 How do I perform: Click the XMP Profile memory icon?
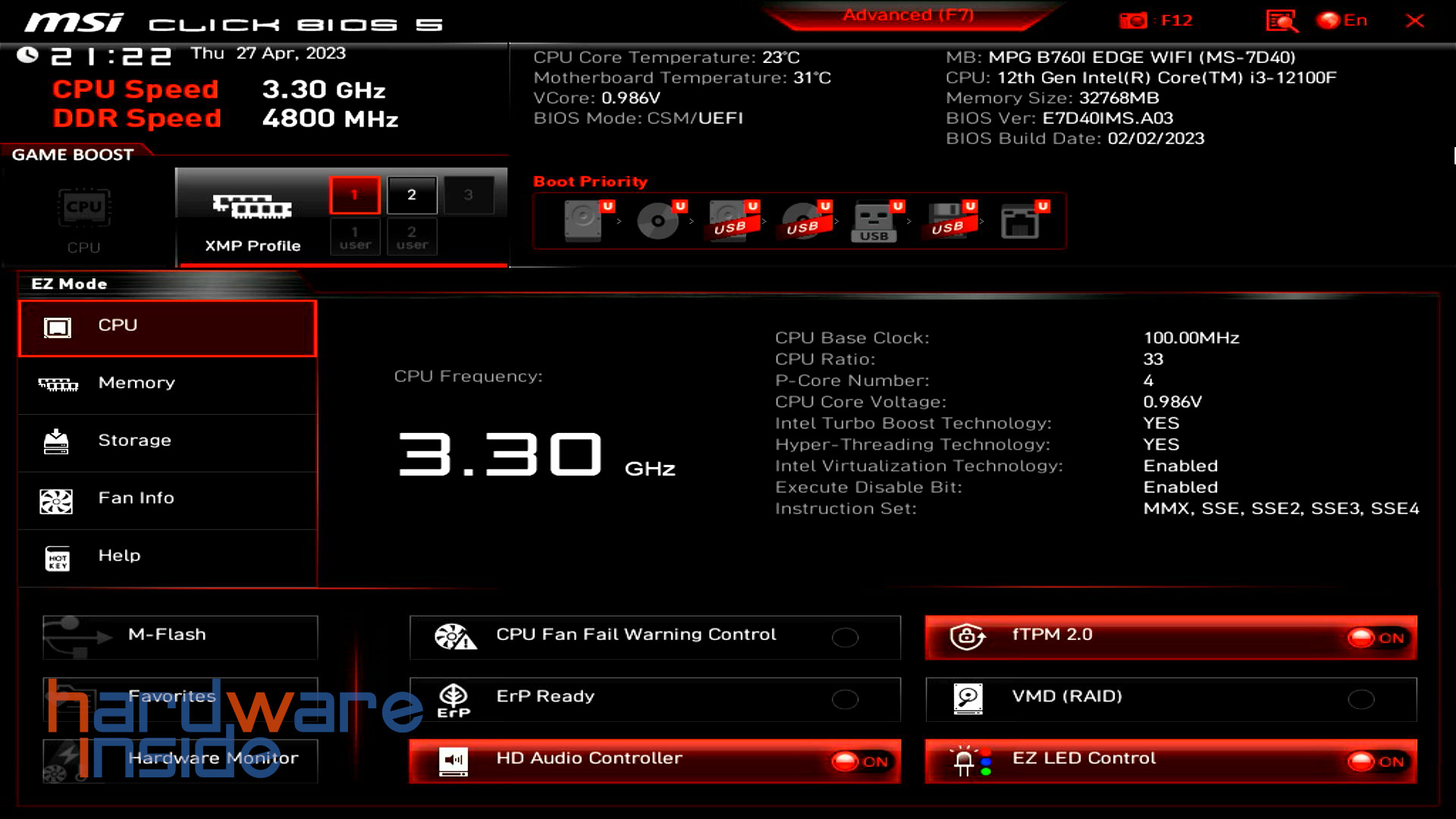point(252,206)
